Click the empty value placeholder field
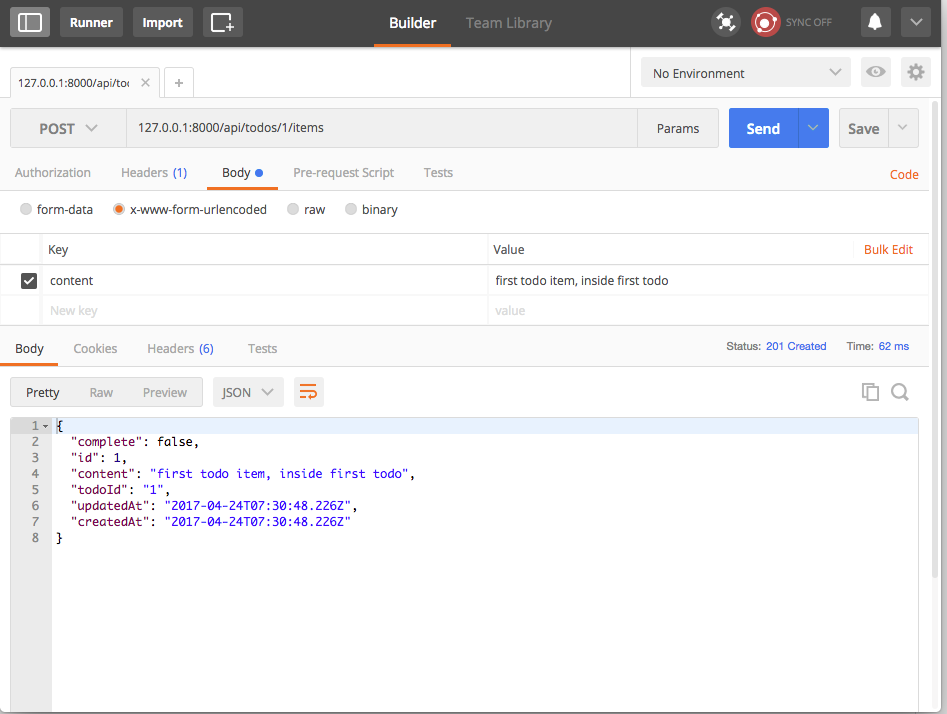 [x=708, y=310]
